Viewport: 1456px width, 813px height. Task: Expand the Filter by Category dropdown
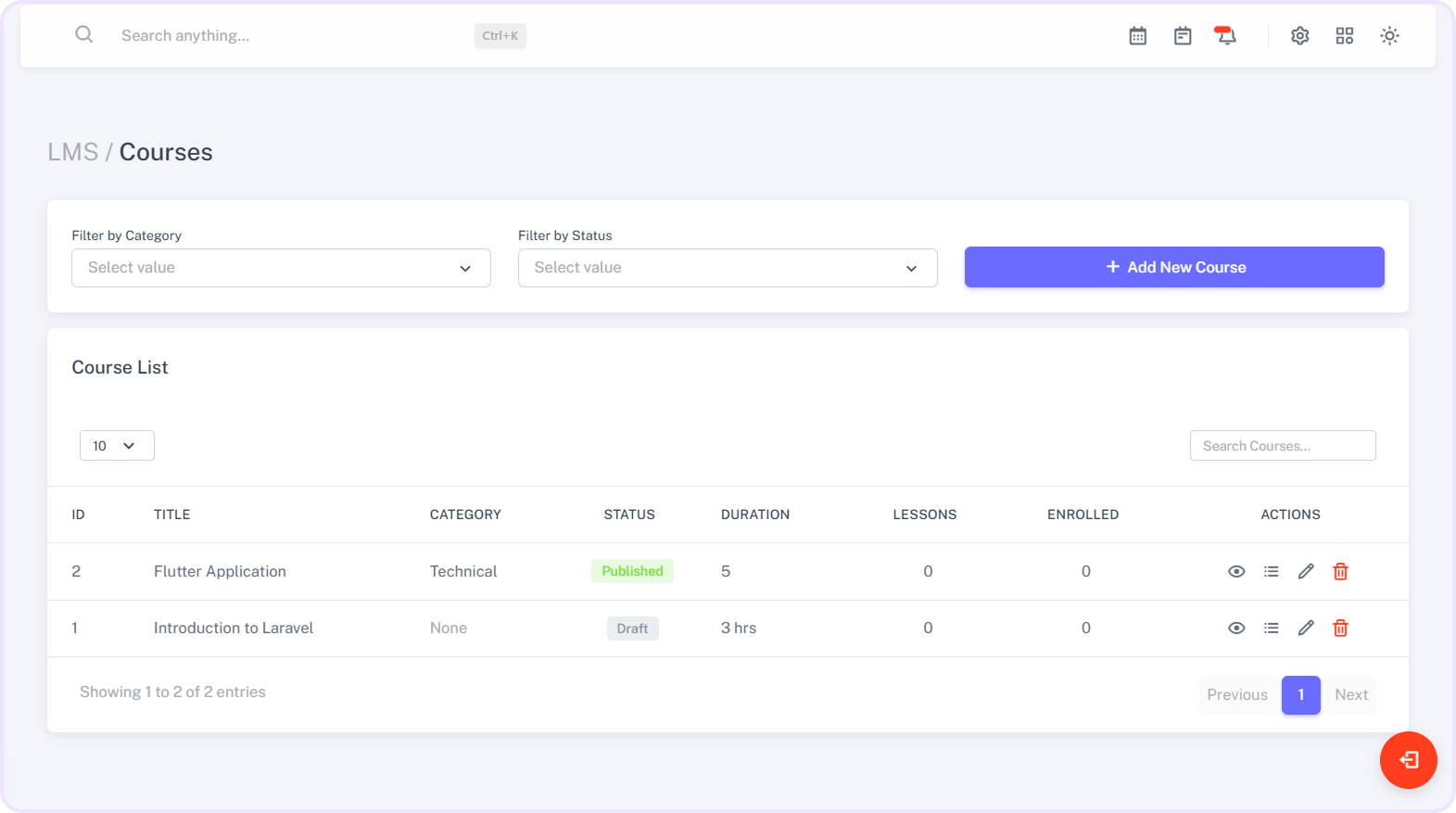[281, 268]
